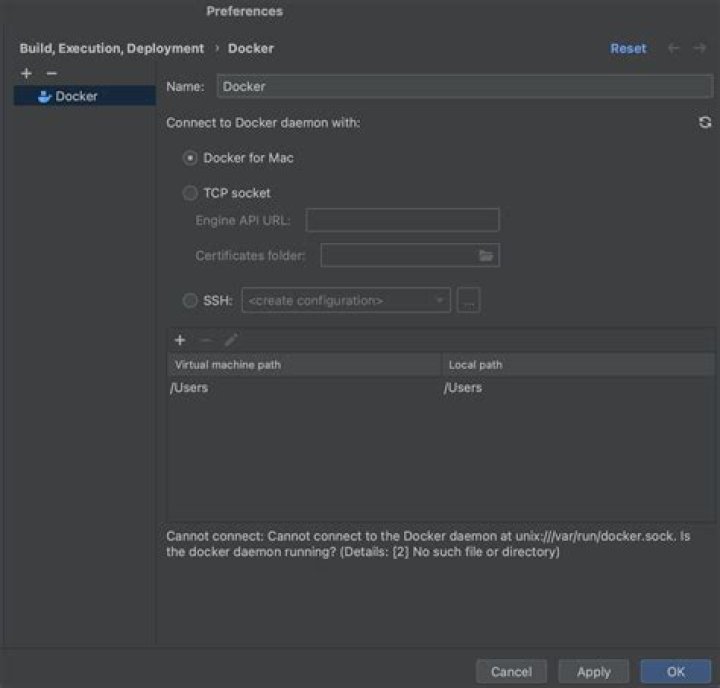Open the SSH create configuration dropdown
This screenshot has width=720, height=688.
pyautogui.click(x=346, y=300)
